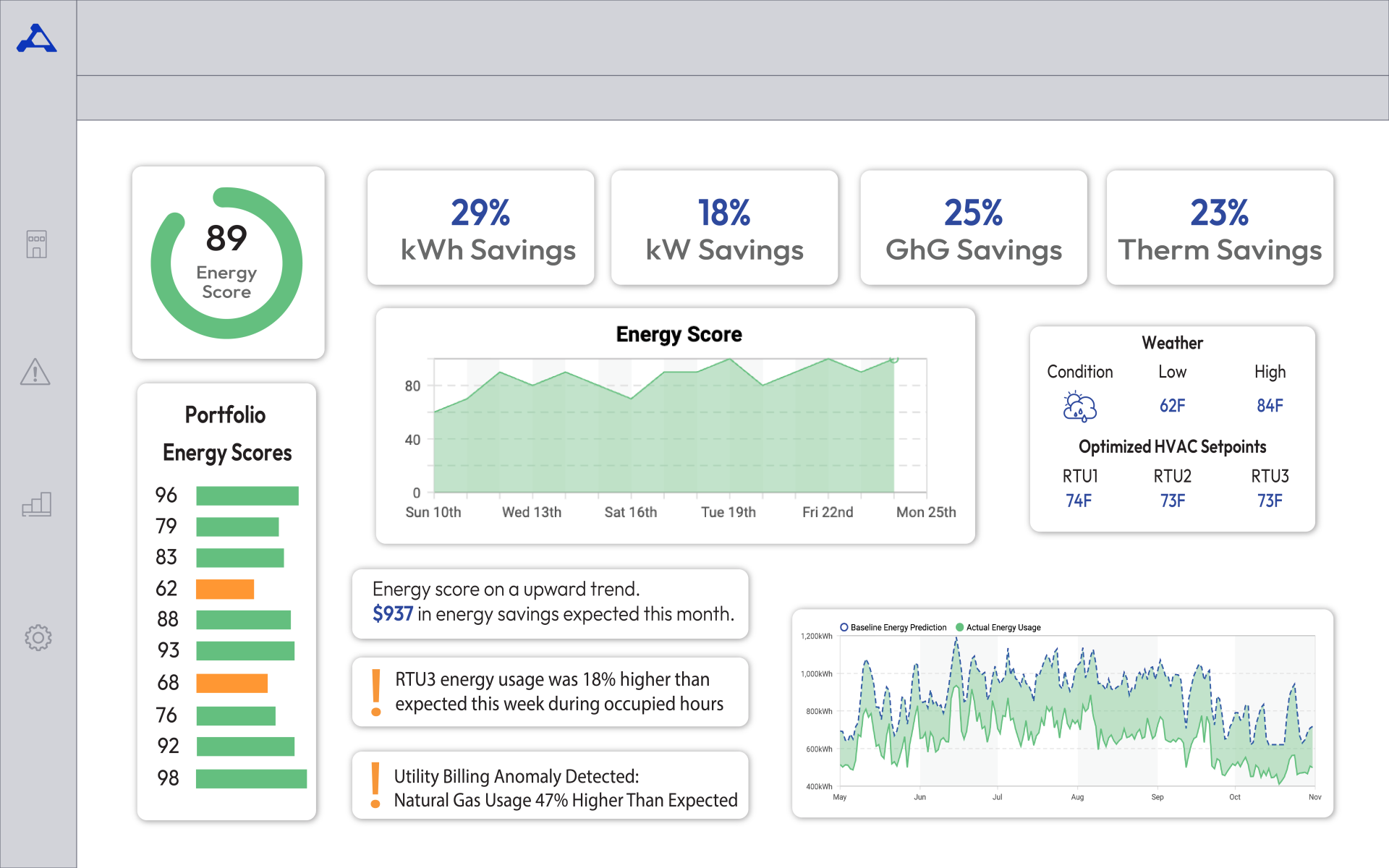Image resolution: width=1389 pixels, height=868 pixels.
Task: Toggle Actual Energy Usage legend item
Action: click(998, 627)
